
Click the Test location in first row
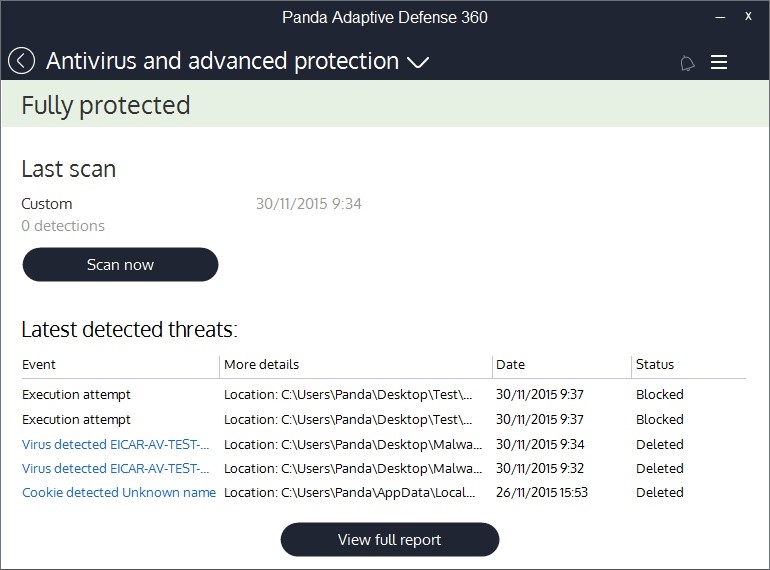348,394
